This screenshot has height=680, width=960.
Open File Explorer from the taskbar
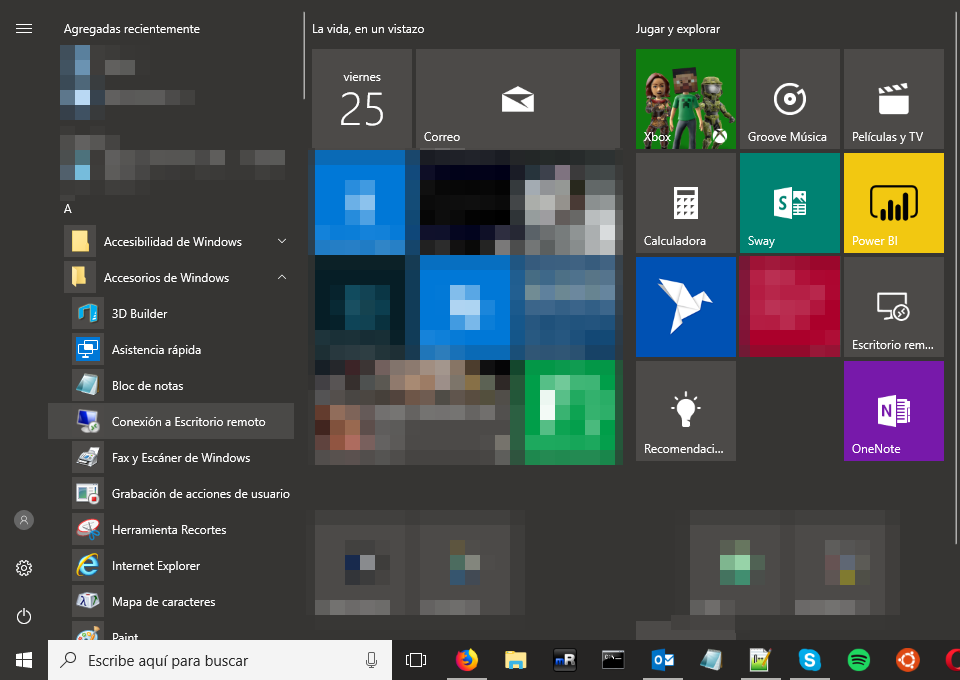point(516,660)
